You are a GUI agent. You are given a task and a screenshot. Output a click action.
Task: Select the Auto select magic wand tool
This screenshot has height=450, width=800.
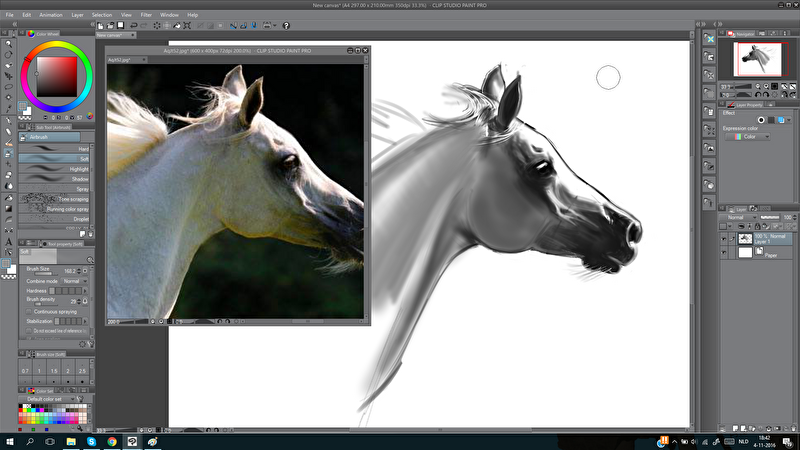coord(8,97)
